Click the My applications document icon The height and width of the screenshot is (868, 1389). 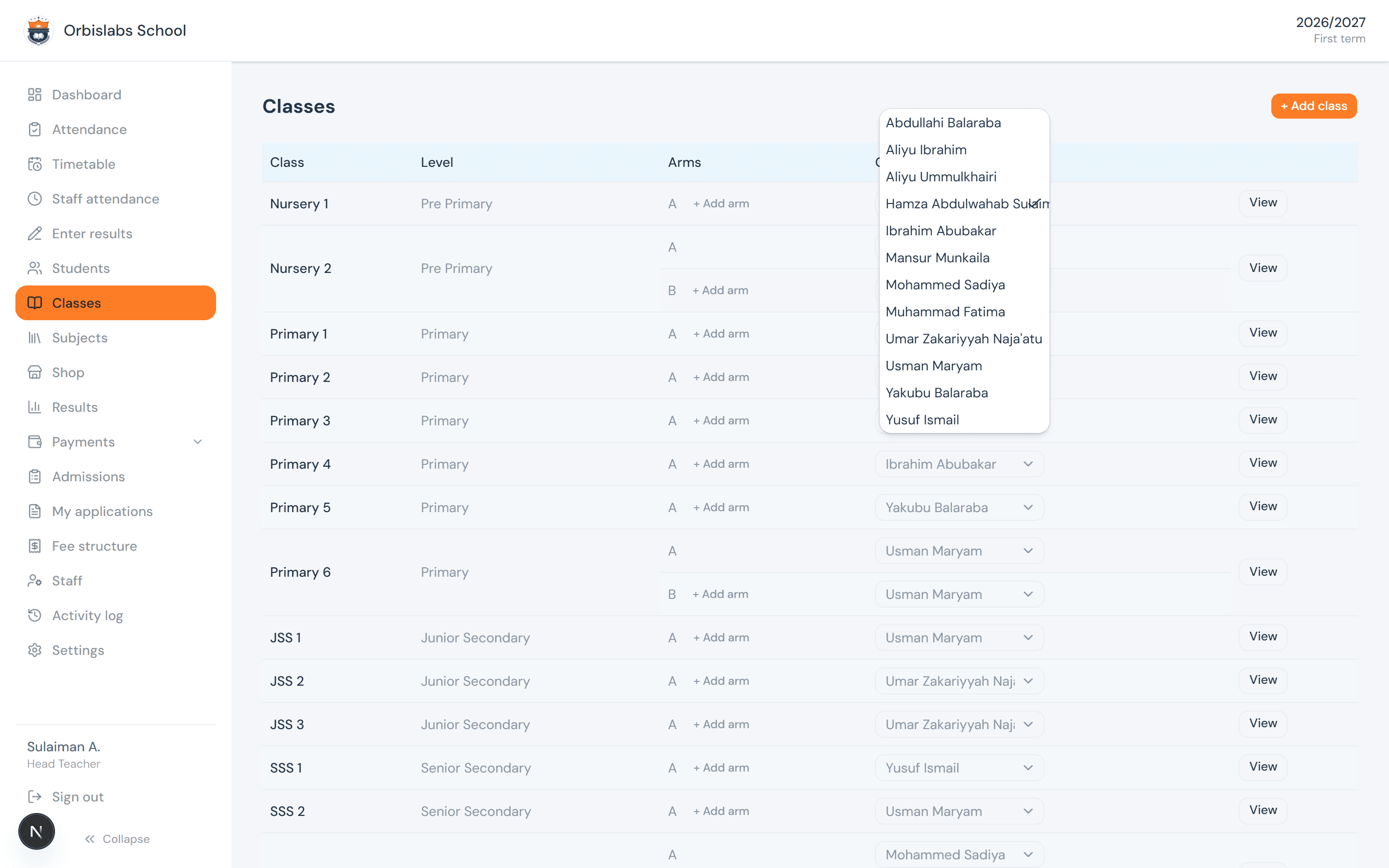click(34, 512)
